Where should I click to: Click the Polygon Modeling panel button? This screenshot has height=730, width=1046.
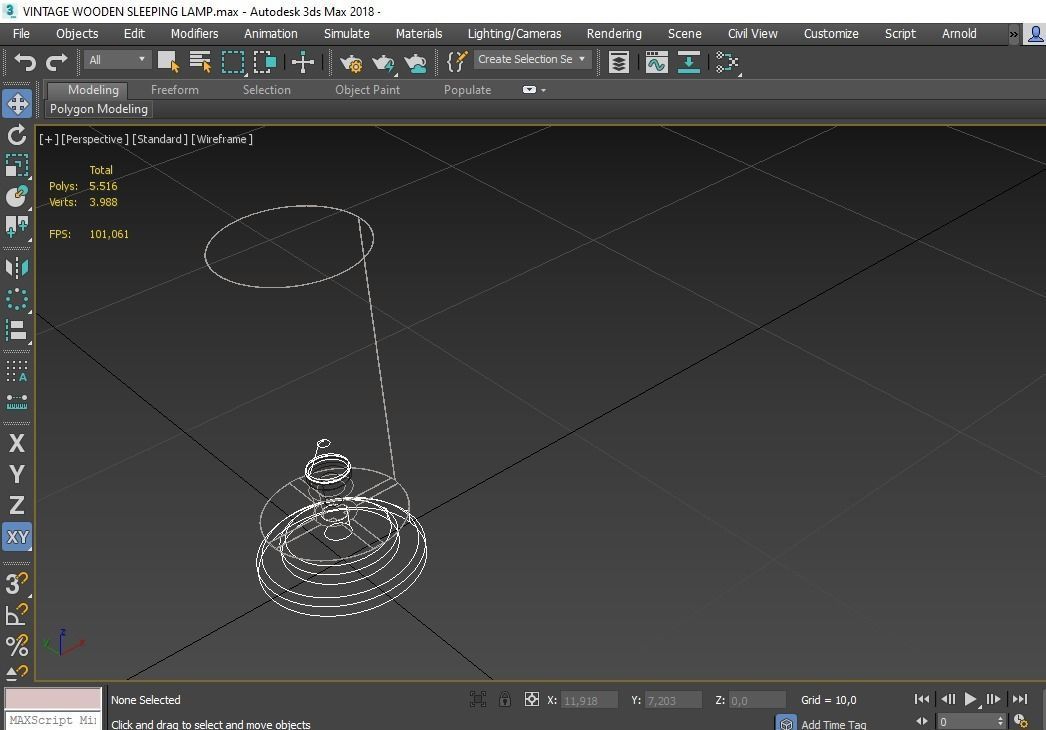pyautogui.click(x=99, y=109)
